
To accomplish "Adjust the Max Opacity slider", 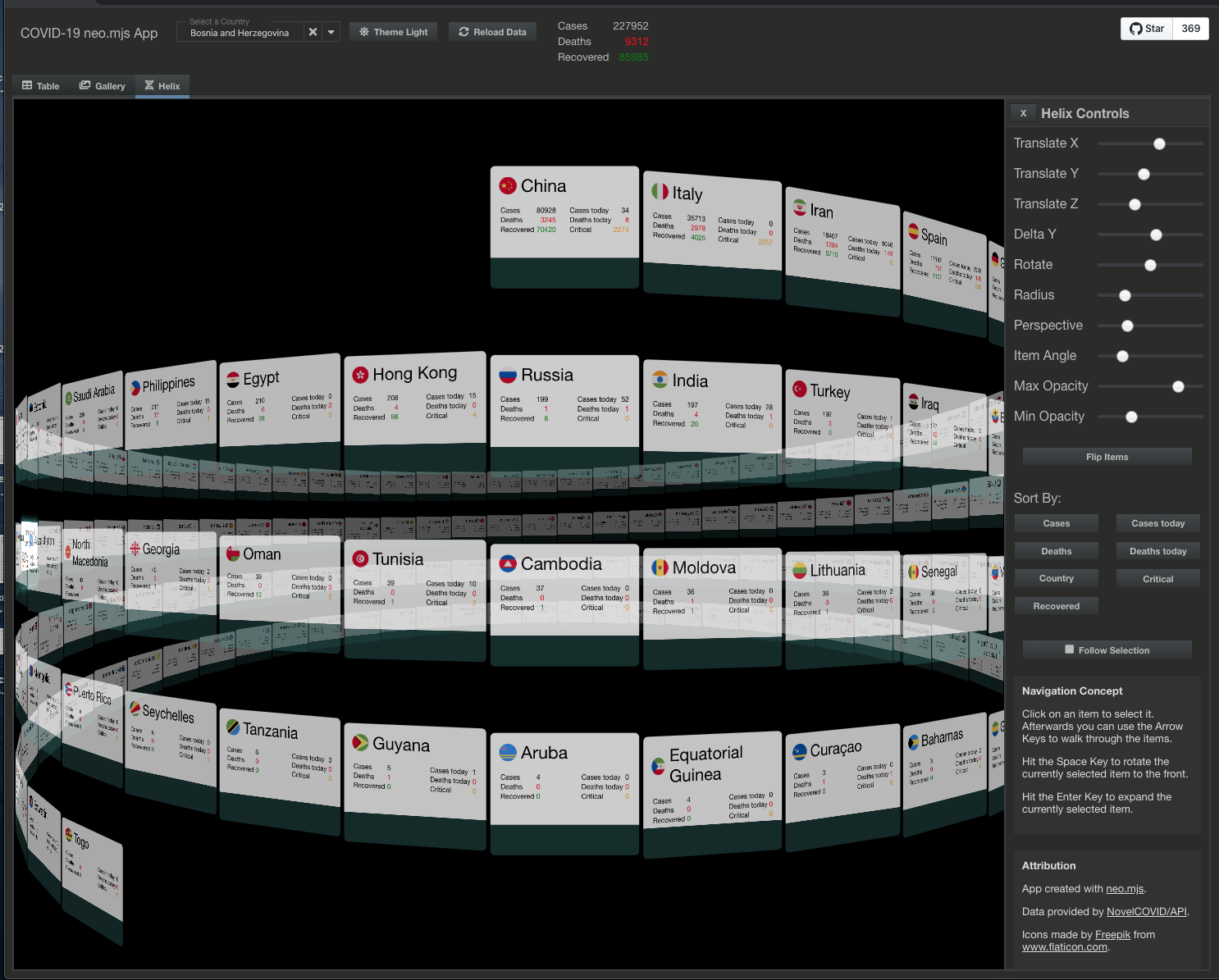I will (1150, 386).
